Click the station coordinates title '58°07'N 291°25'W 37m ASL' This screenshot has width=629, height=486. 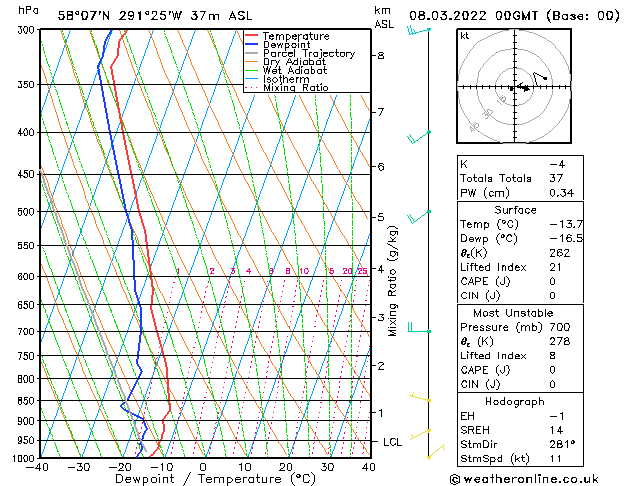point(155,16)
